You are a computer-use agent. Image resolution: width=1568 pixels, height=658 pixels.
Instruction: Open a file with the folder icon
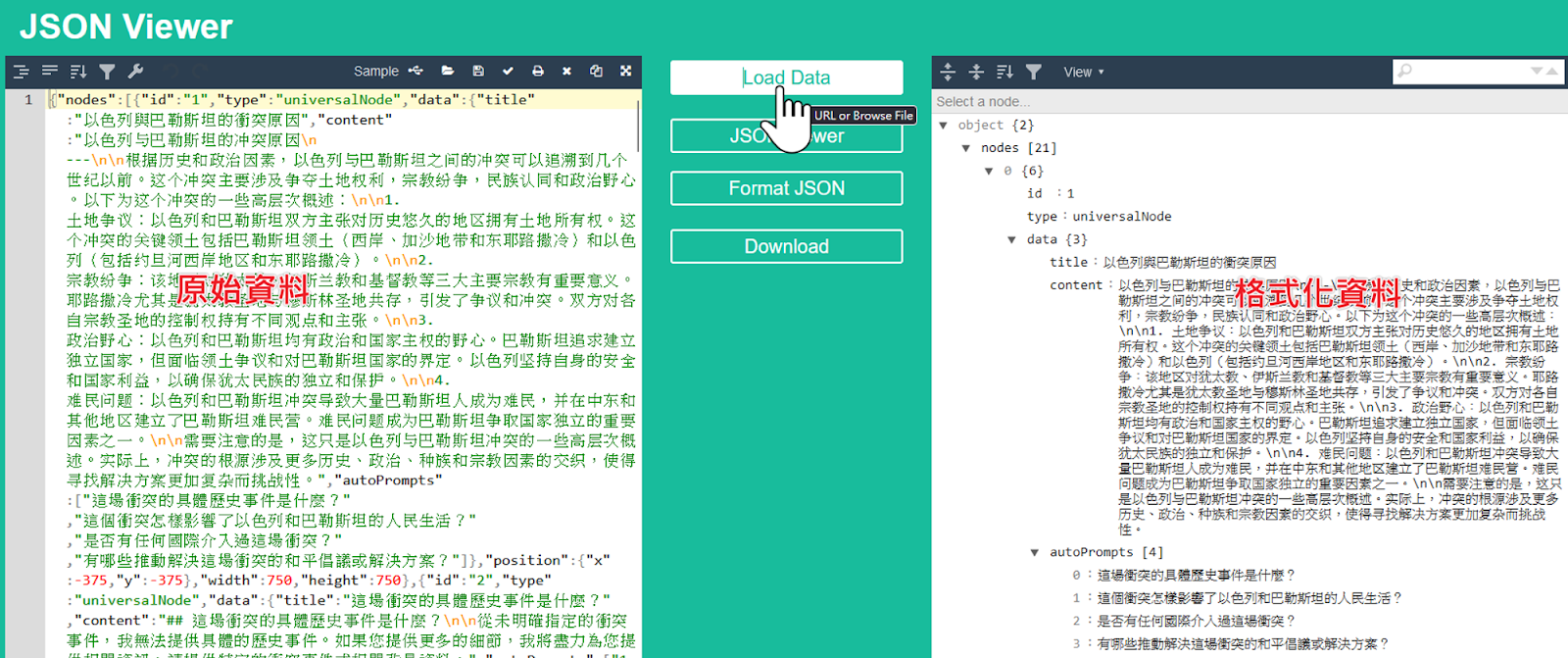pyautogui.click(x=448, y=71)
